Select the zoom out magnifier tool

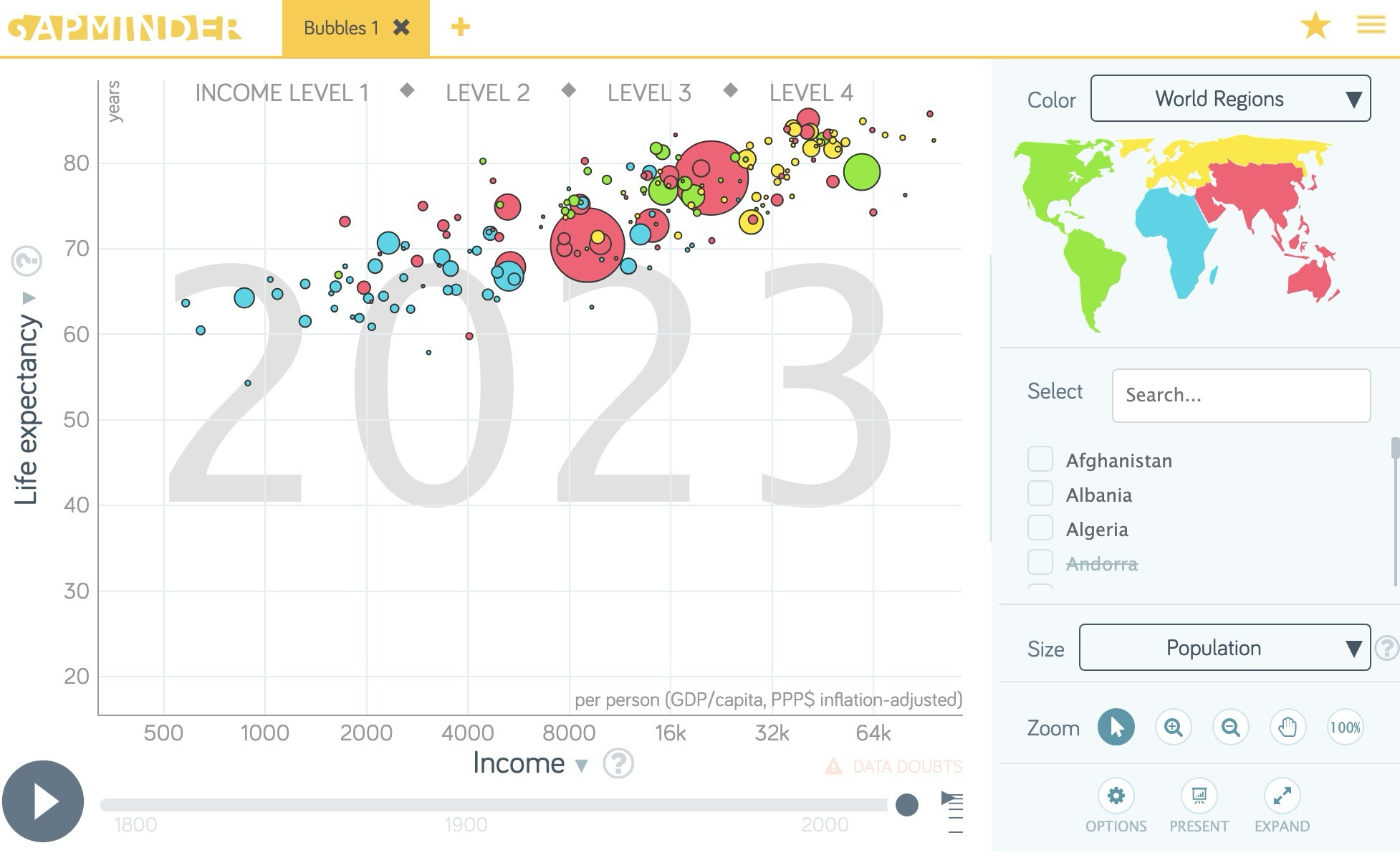point(1231,728)
